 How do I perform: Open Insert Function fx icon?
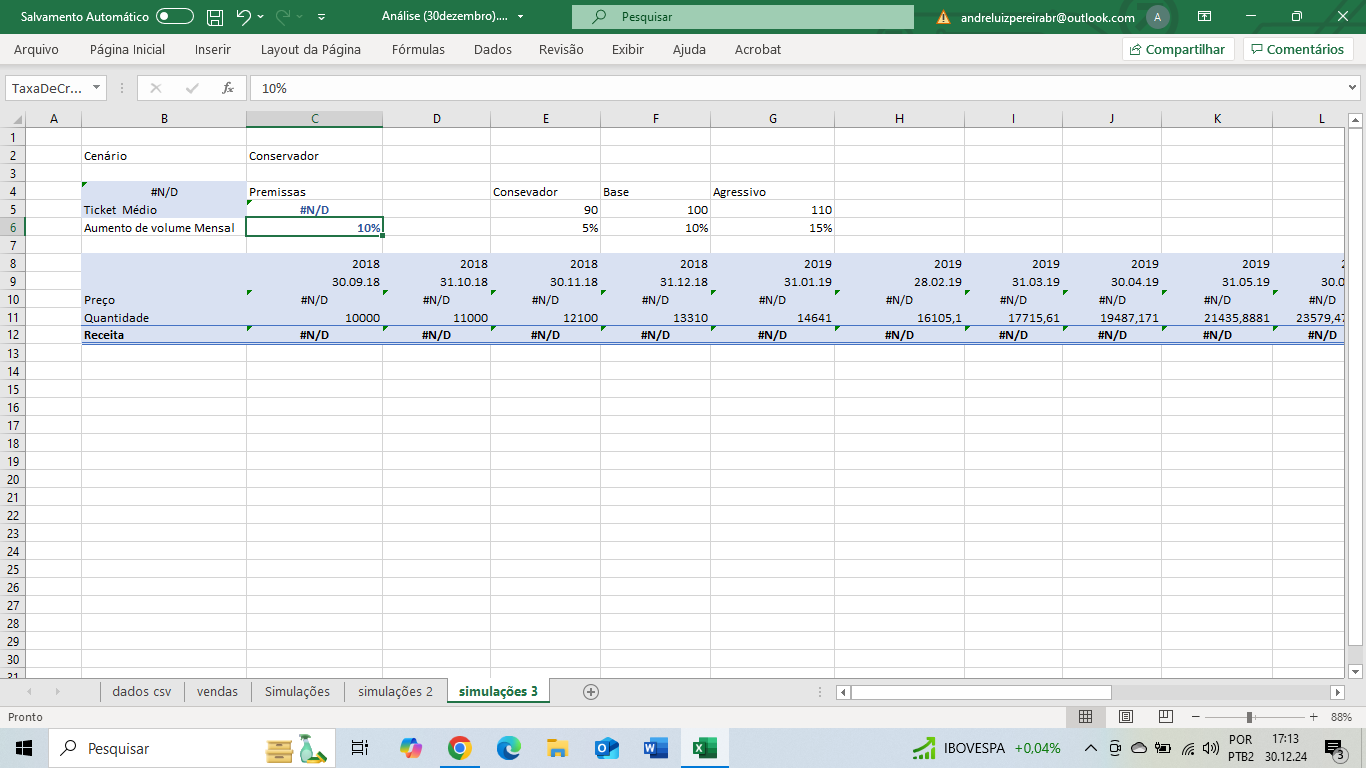(228, 88)
